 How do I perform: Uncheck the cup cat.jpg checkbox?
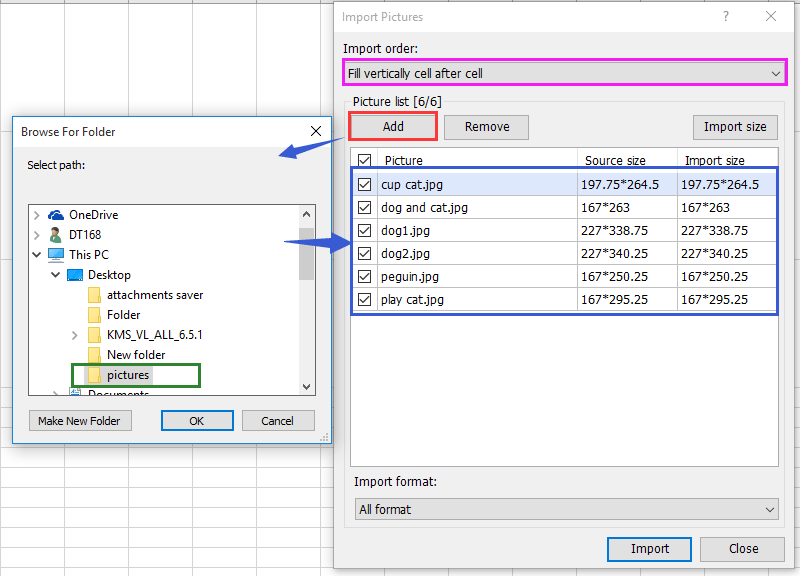[x=365, y=184]
